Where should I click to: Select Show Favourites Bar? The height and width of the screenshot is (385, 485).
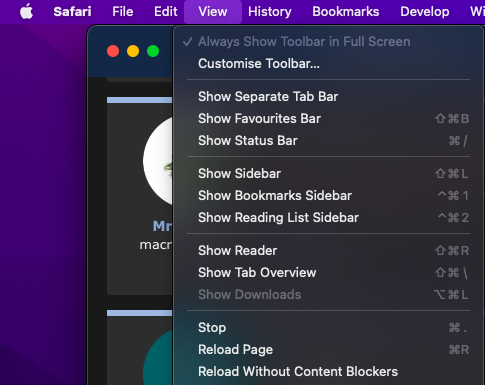tap(328, 119)
